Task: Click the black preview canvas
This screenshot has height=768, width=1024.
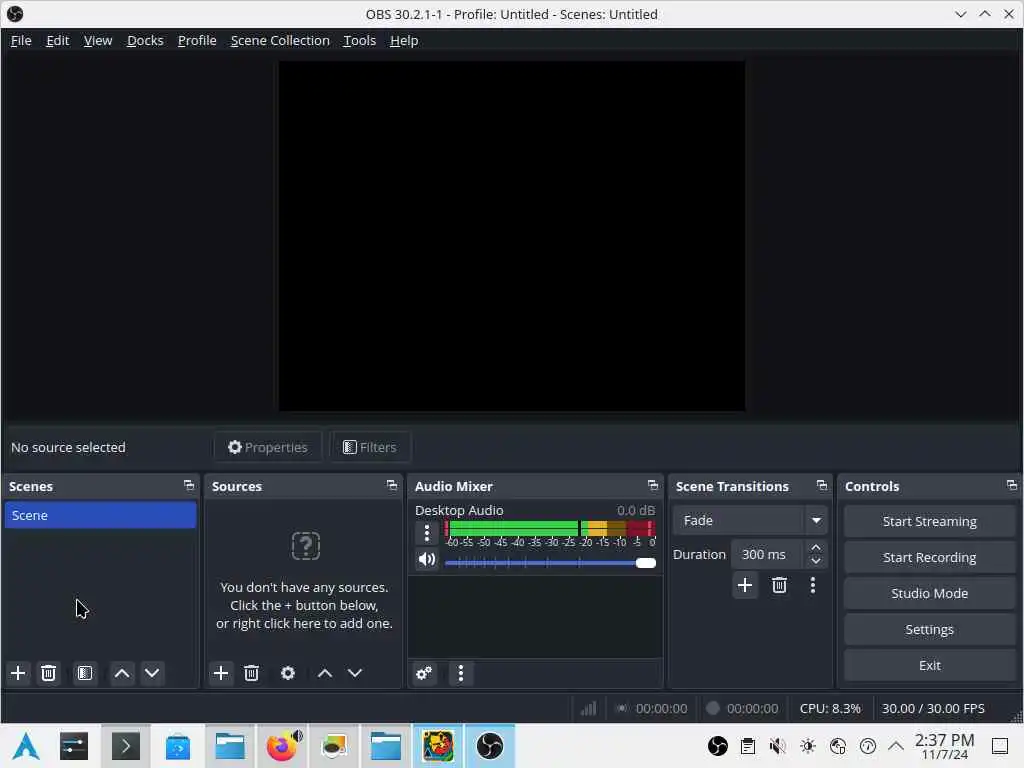Action: [x=511, y=236]
